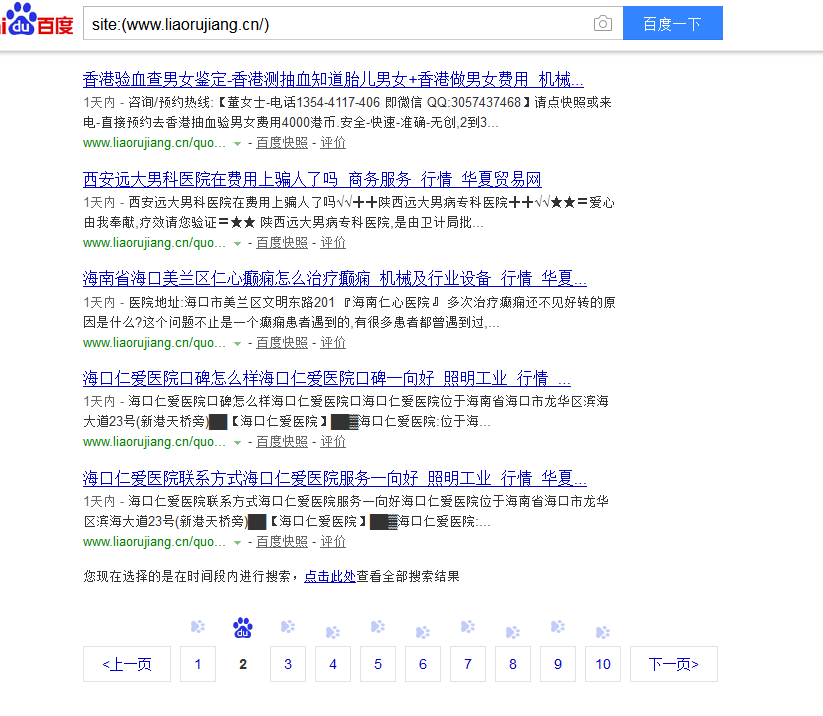Click the paw icon above page 10
The image size is (823, 716).
[602, 632]
